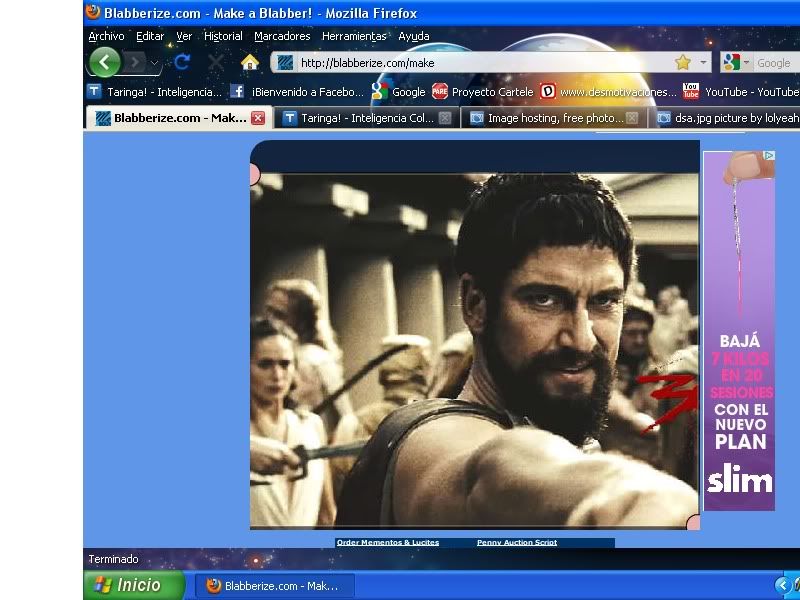The height and width of the screenshot is (600, 800).
Task: Switch to the Taringa! - Inteligencia Col... tab
Action: [367, 118]
